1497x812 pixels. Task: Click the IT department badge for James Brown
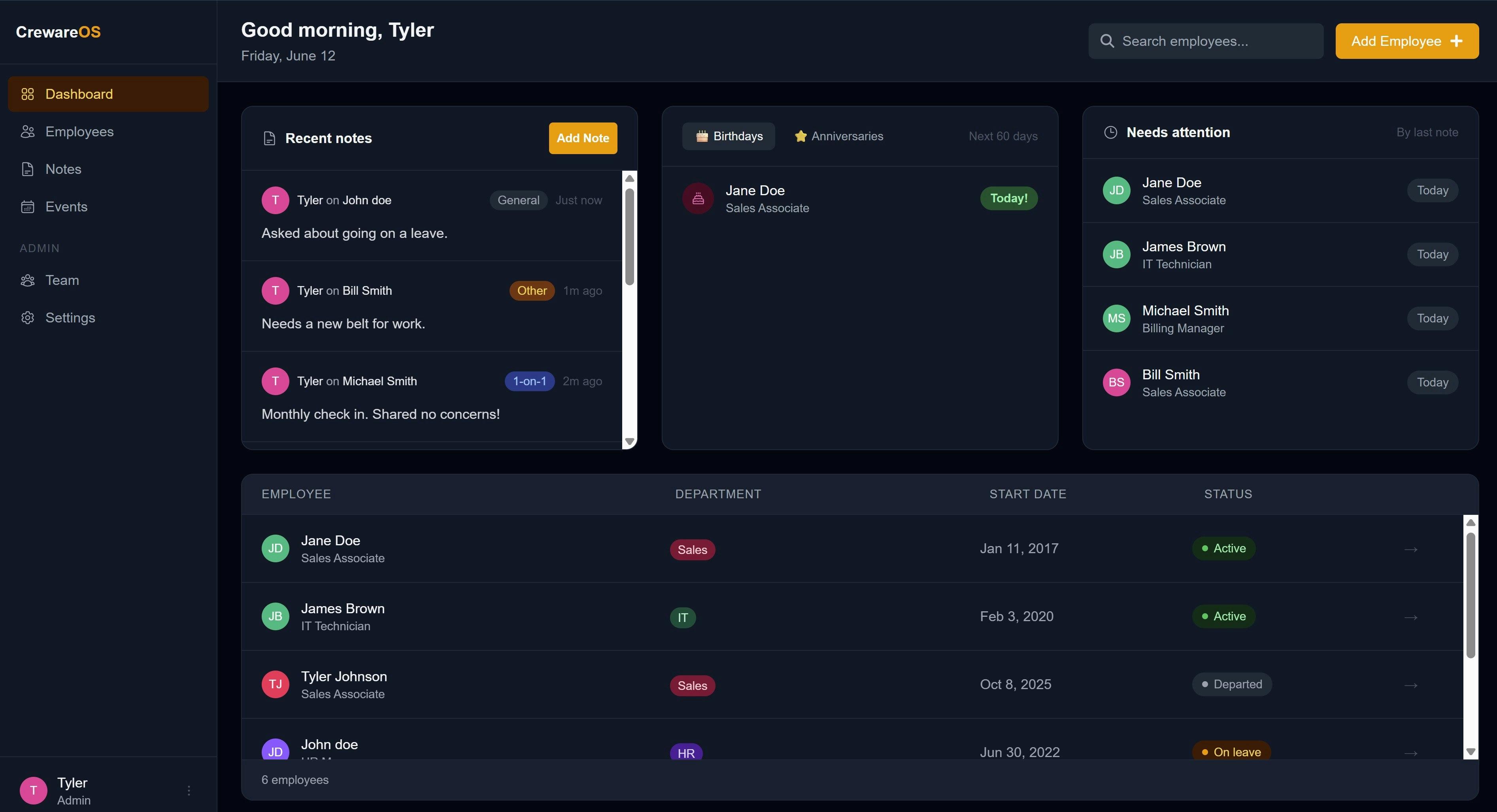[683, 618]
